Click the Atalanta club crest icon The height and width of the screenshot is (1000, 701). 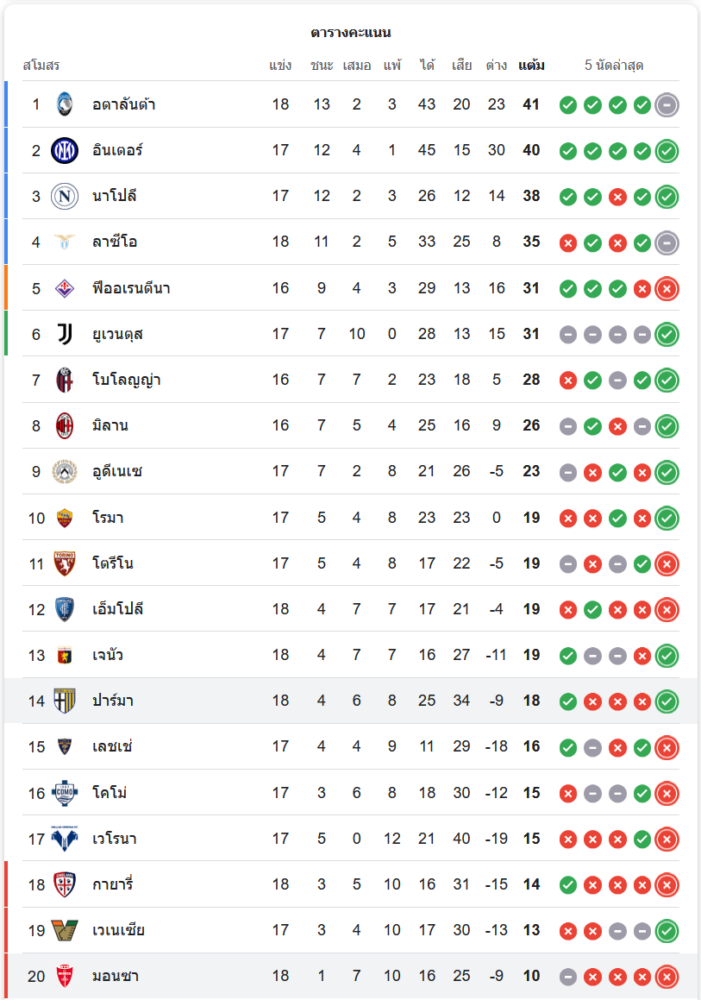point(65,104)
